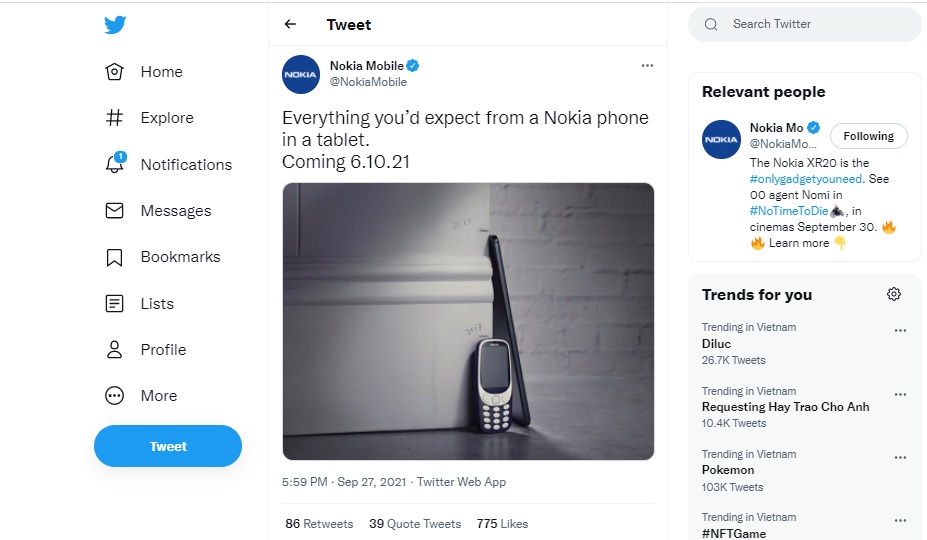The image size is (927, 540).
Task: Click the Search Twitter field
Action: (815, 24)
